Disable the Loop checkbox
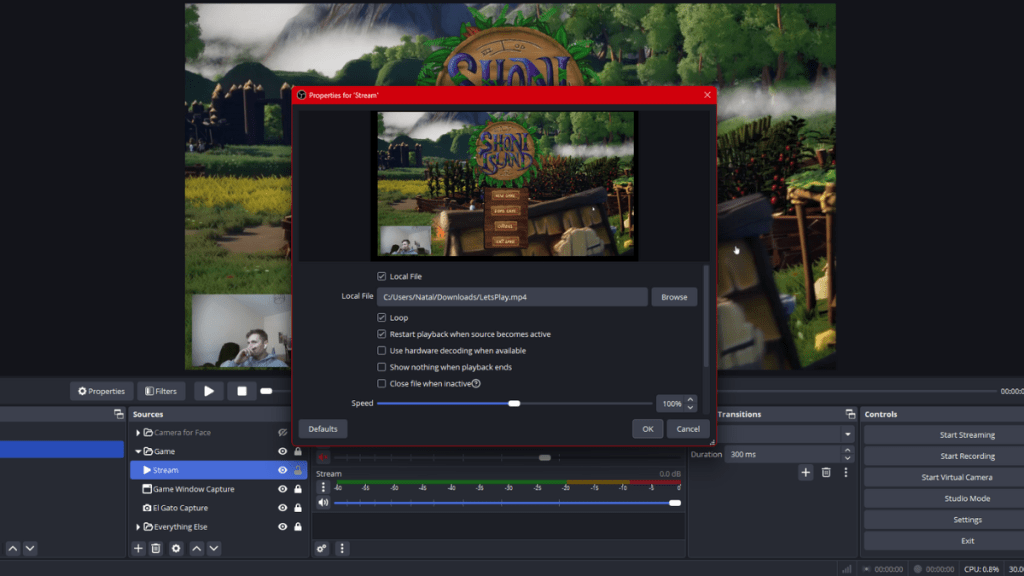This screenshot has width=1024, height=576. point(381,317)
